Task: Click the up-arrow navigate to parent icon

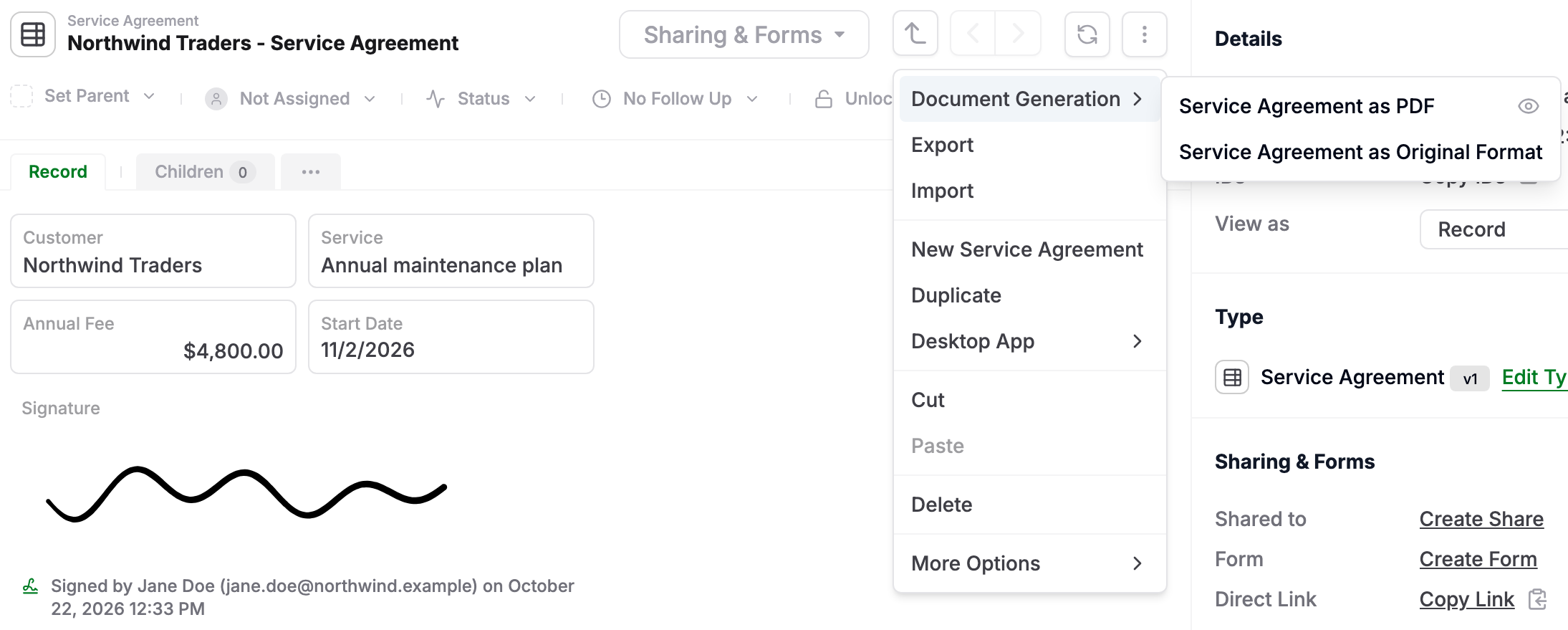Action: (915, 34)
